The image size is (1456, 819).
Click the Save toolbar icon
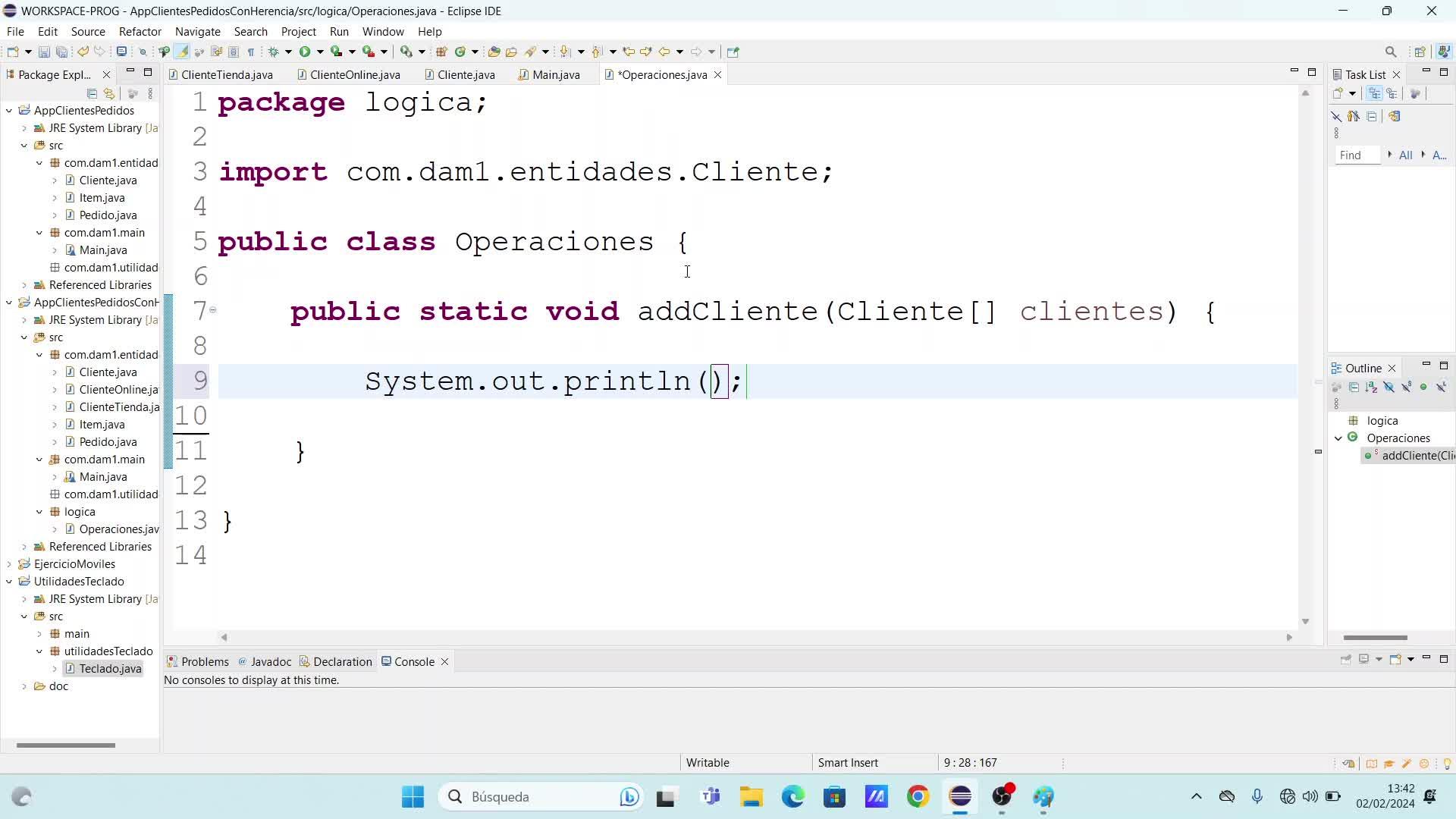point(44,52)
